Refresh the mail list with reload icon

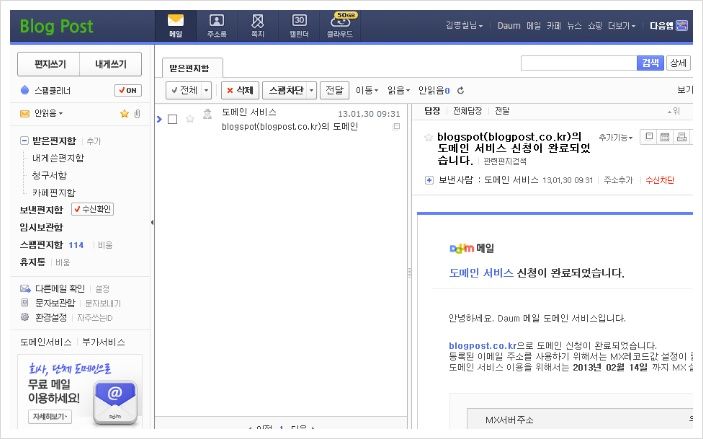[460, 91]
